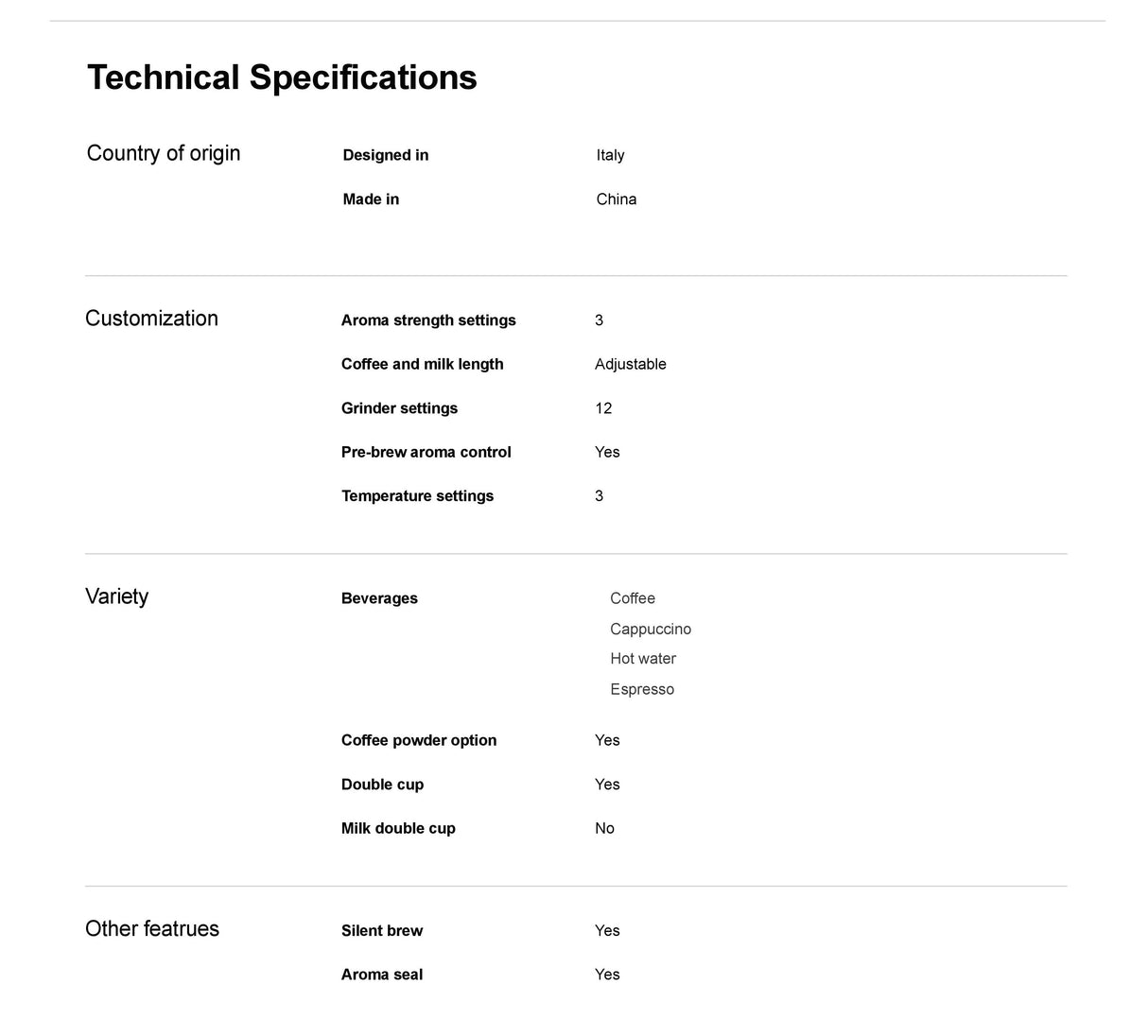Click the Customization section title

pyautogui.click(x=151, y=319)
